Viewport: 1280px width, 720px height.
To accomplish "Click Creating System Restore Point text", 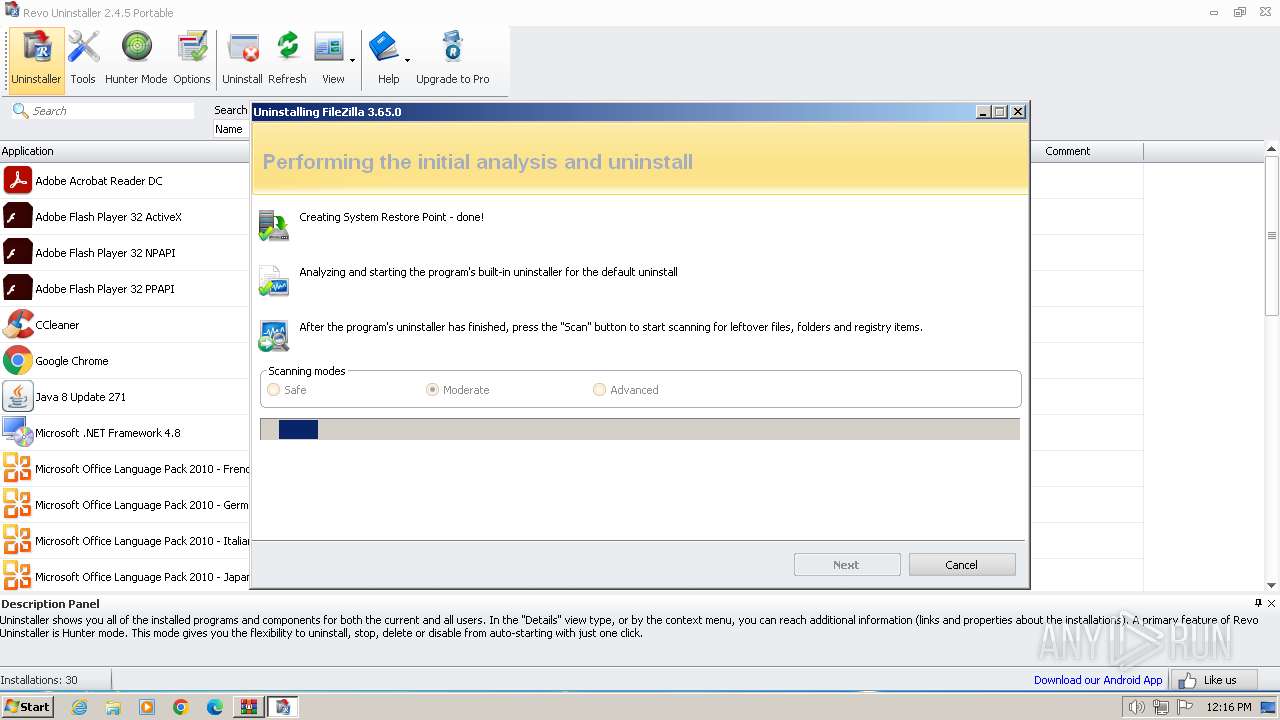I will (x=391, y=217).
